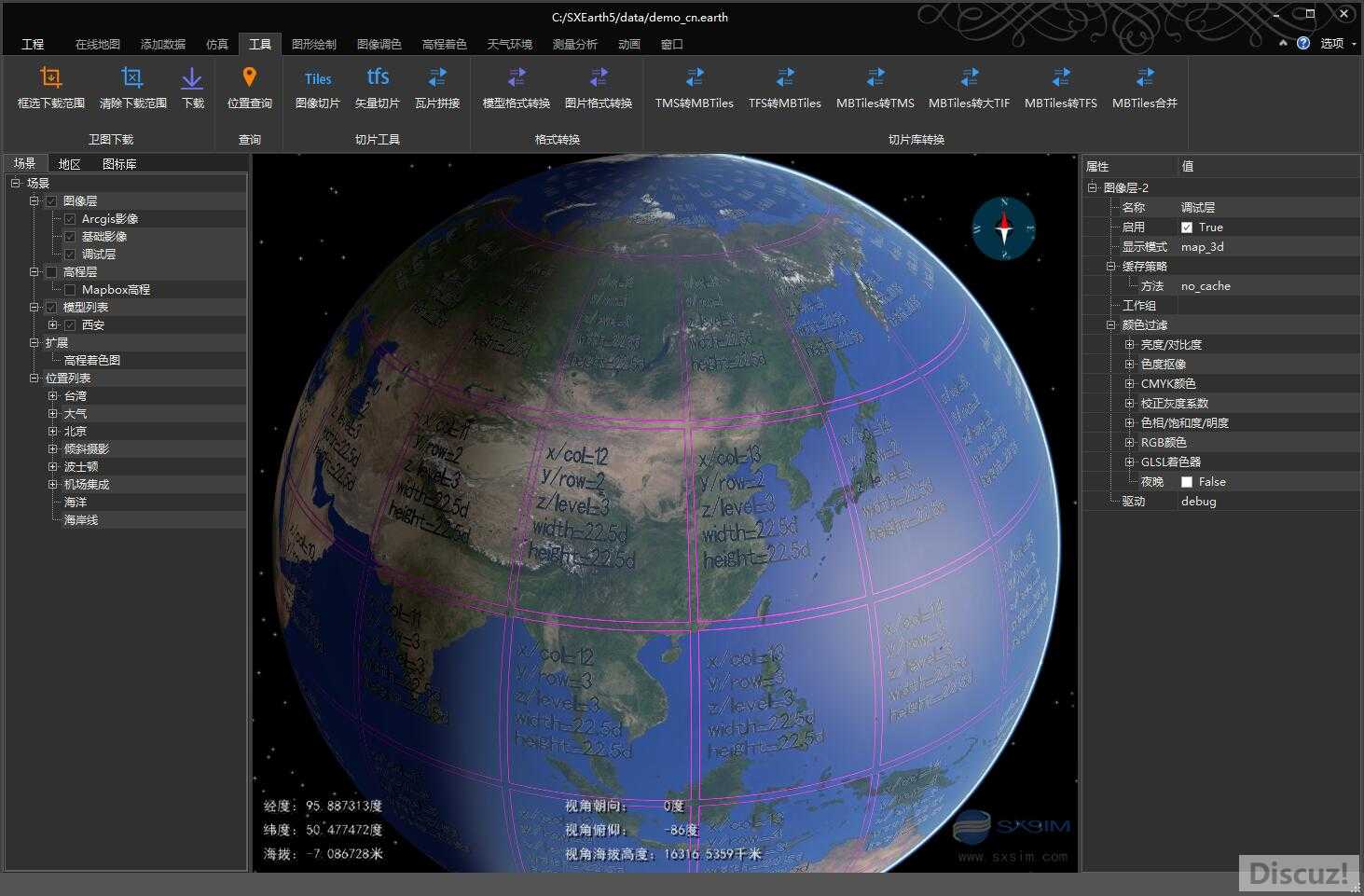Open the help question mark icon

(x=1303, y=43)
